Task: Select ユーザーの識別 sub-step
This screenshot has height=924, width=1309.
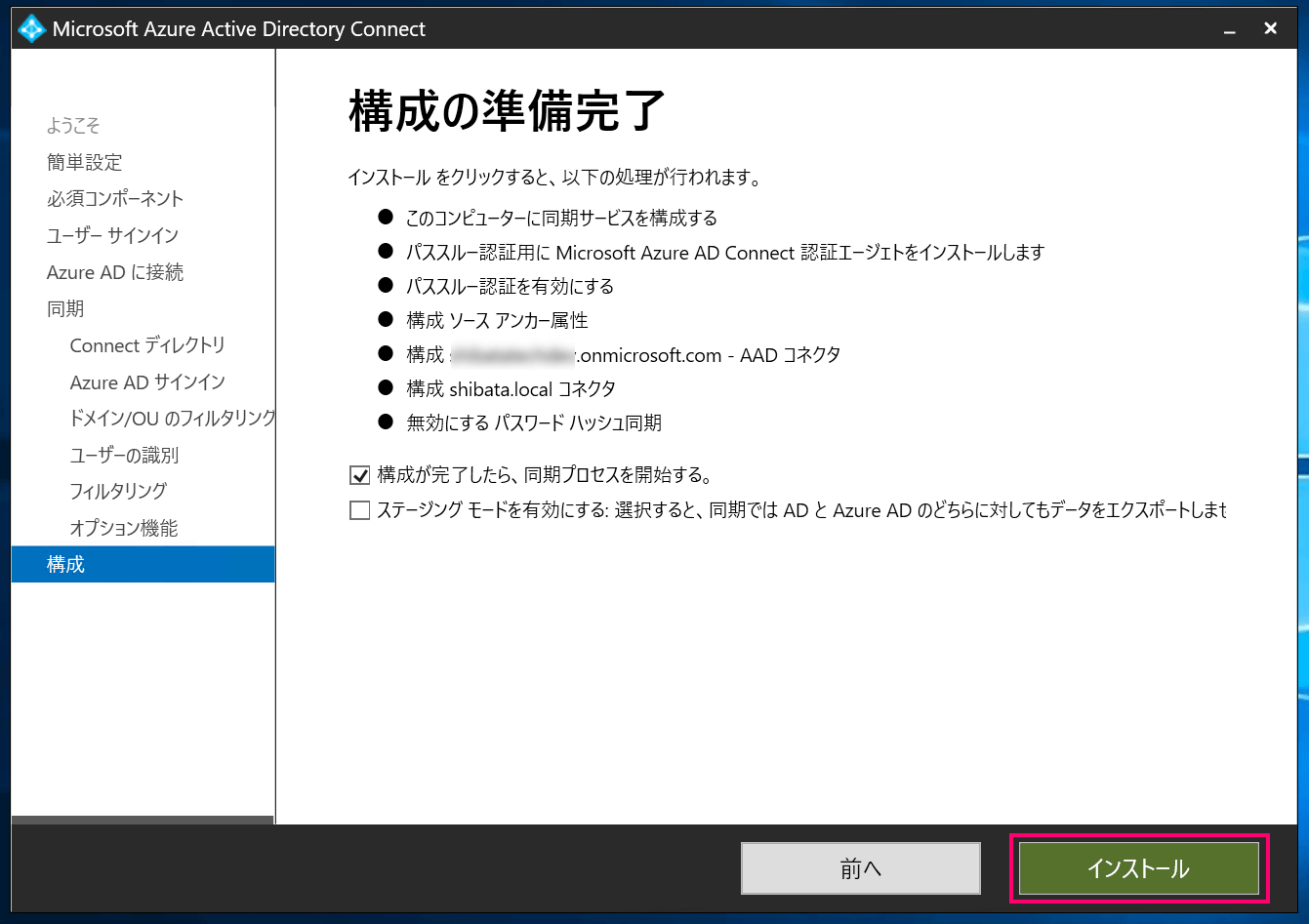Action: (124, 456)
